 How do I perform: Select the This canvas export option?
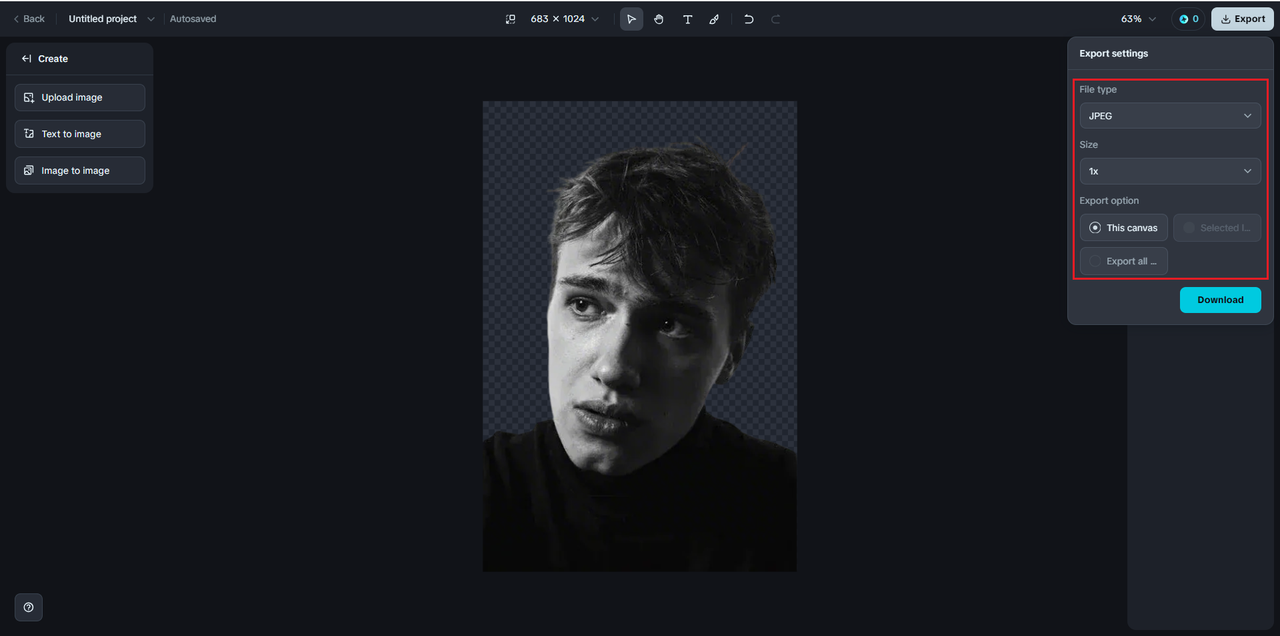(1123, 228)
